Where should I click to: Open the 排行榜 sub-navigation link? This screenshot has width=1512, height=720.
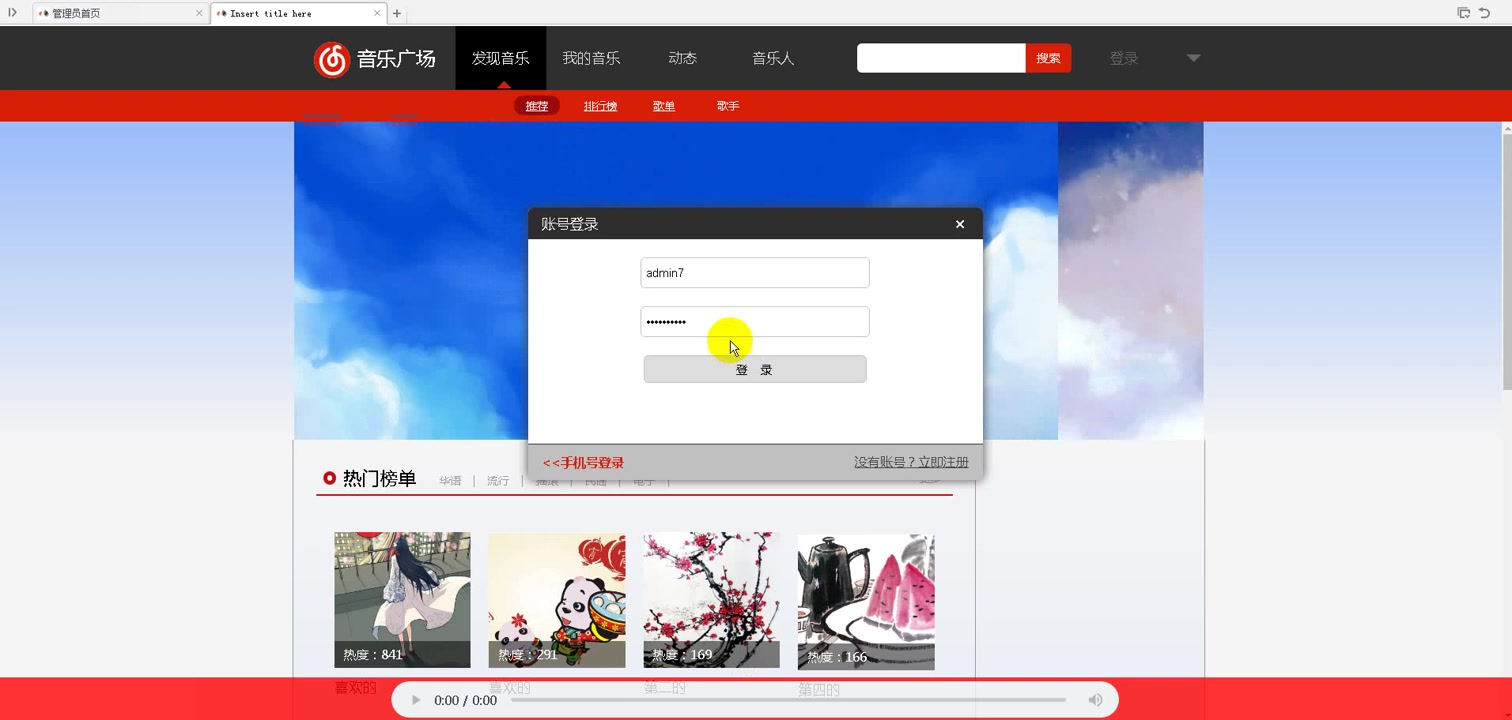(600, 106)
